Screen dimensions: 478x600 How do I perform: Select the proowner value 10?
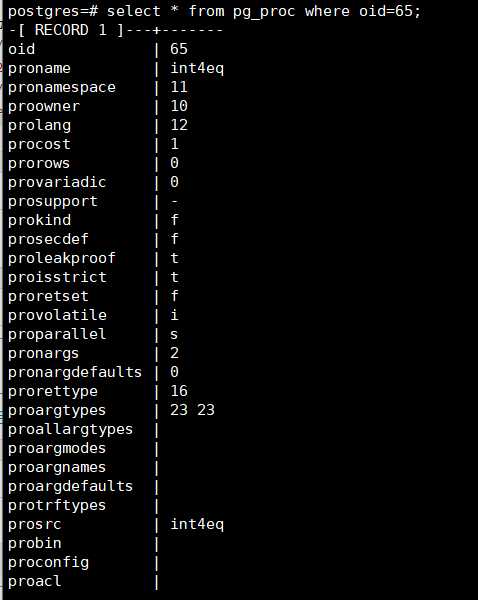point(179,106)
